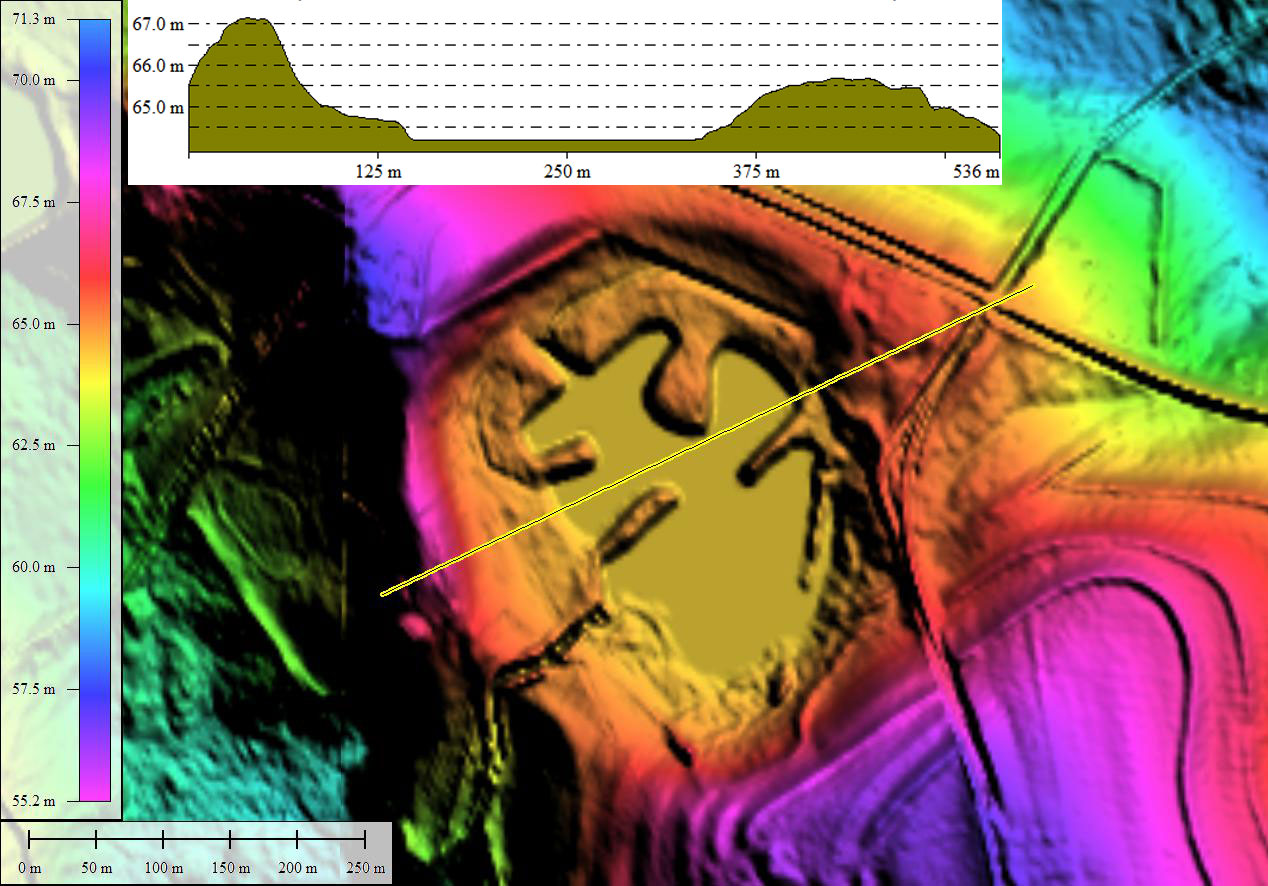Viewport: 1268px width, 886px height.
Task: Click the eastern endpoint of the yellow profile line
Action: pos(1033,285)
